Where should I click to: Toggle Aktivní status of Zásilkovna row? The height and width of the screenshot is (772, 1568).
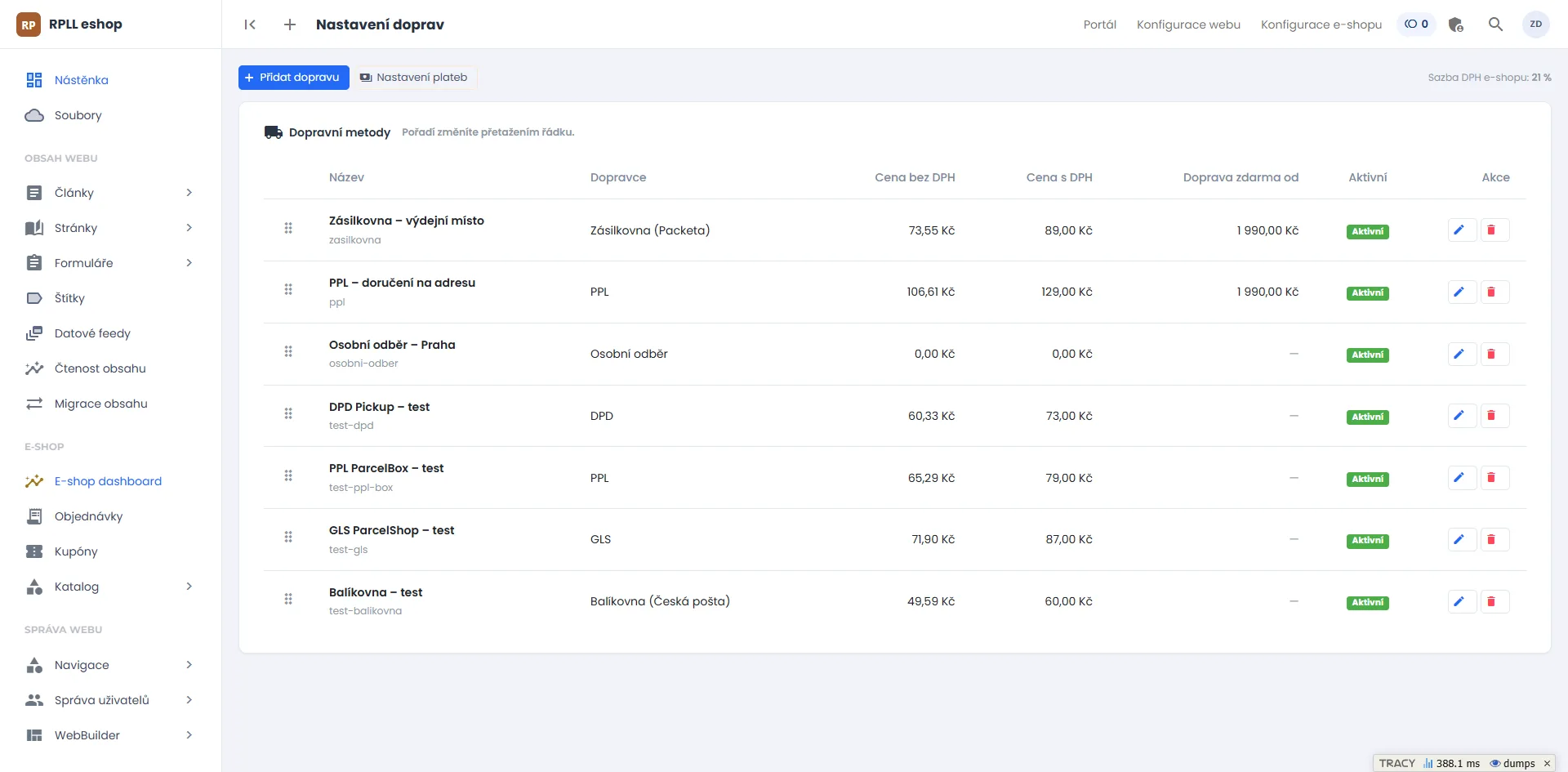1368,231
